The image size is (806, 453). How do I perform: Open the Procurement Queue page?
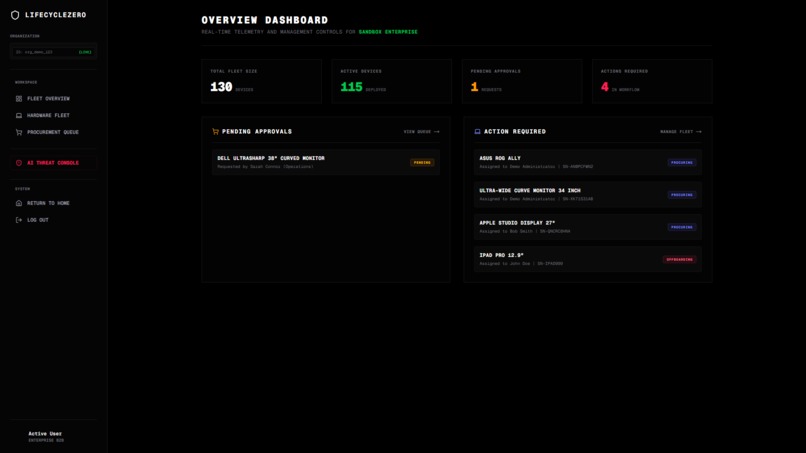(53, 132)
